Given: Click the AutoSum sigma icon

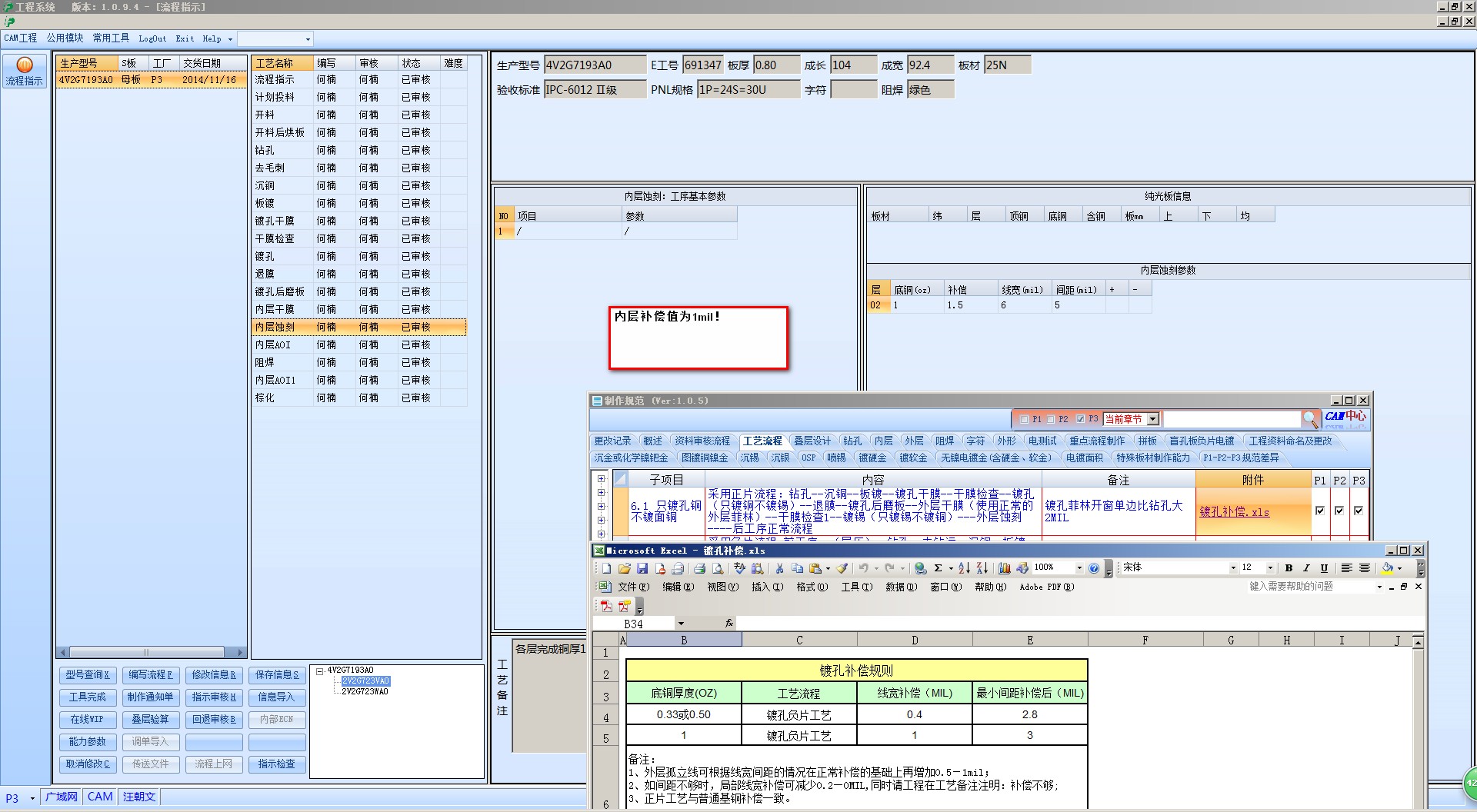Looking at the screenshot, I should (x=938, y=568).
